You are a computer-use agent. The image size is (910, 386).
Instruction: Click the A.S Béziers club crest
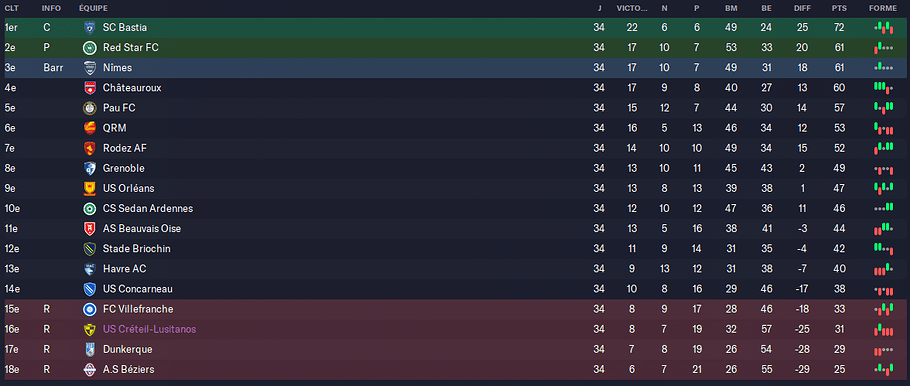click(89, 370)
